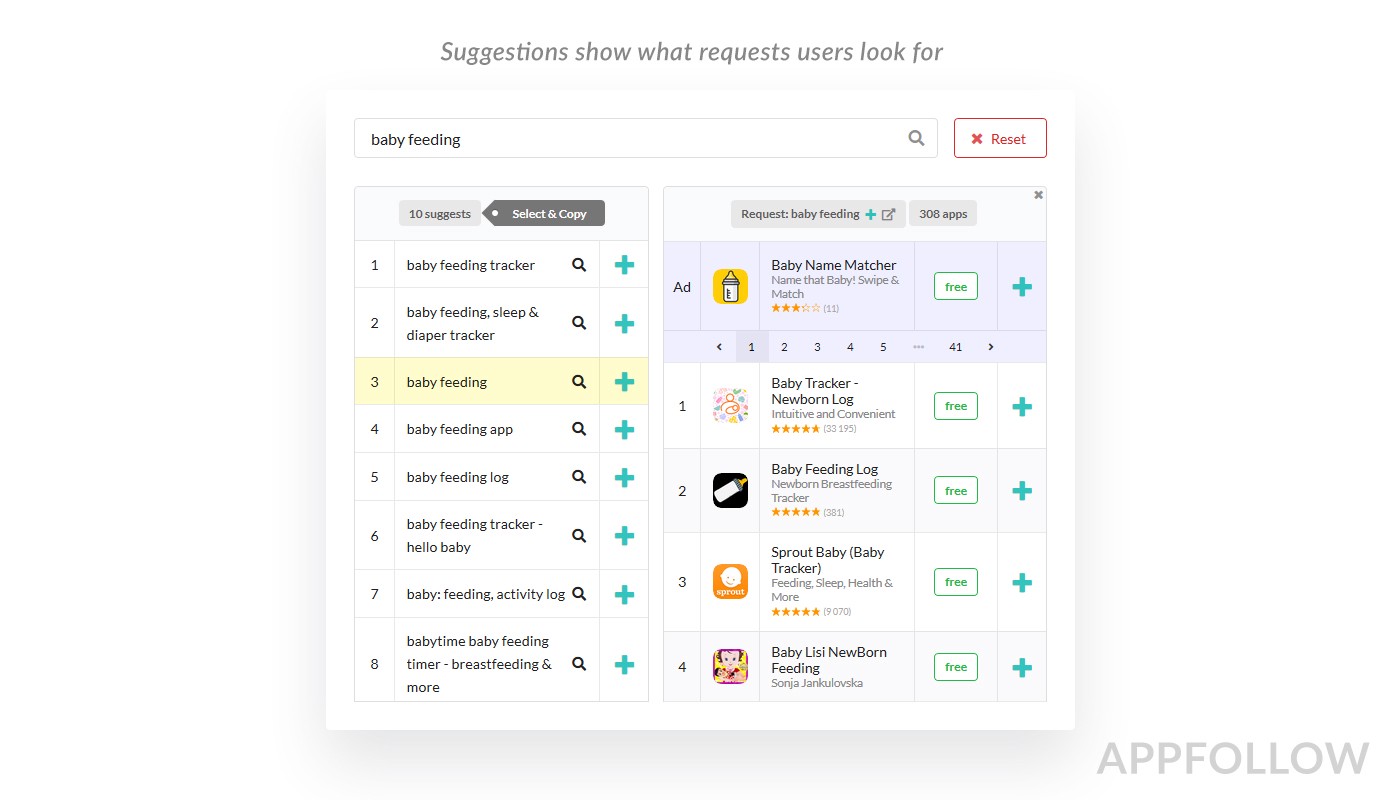Add 'baby feeding tracker' suggestion with plus icon

pyautogui.click(x=624, y=265)
